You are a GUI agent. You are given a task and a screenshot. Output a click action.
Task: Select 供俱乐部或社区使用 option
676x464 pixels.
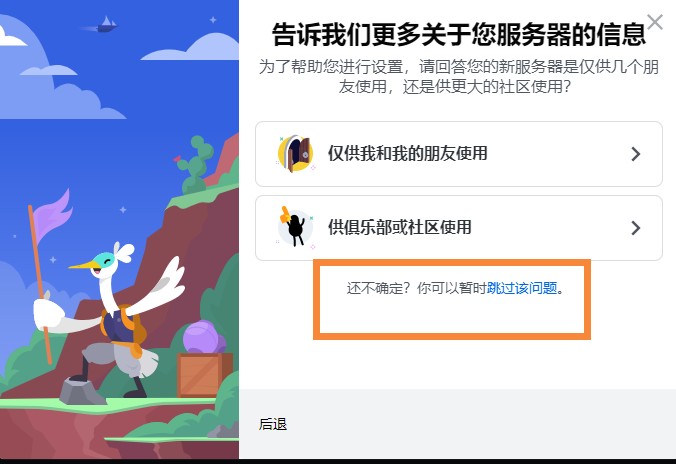[x=459, y=228]
